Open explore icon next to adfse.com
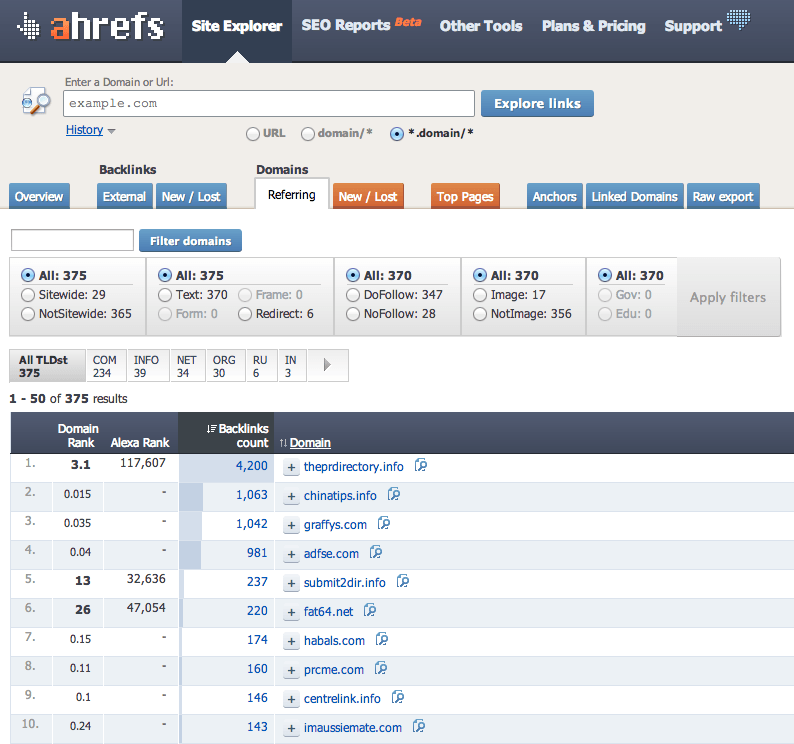 click(x=375, y=552)
